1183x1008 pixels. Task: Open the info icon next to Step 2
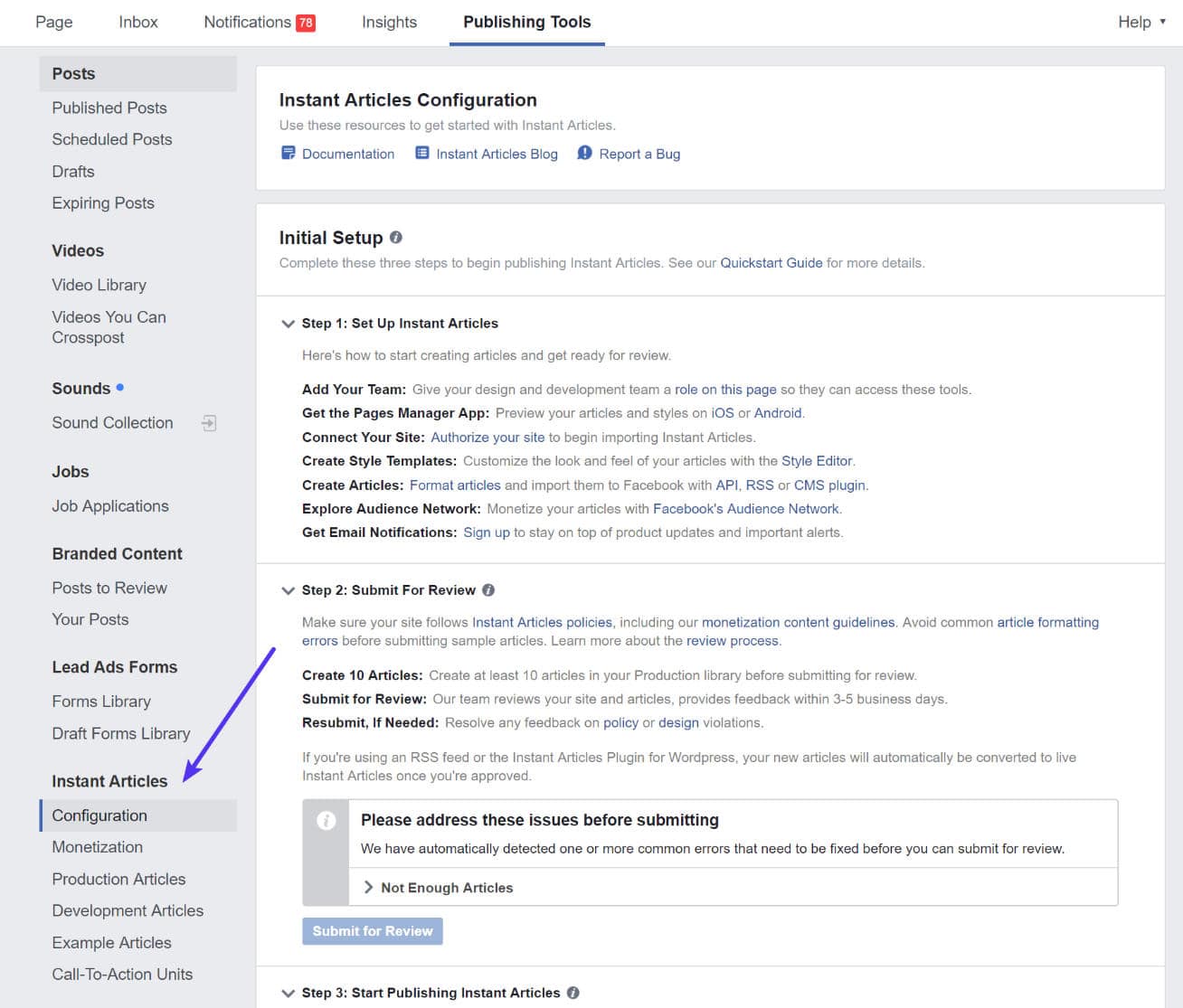coord(488,589)
